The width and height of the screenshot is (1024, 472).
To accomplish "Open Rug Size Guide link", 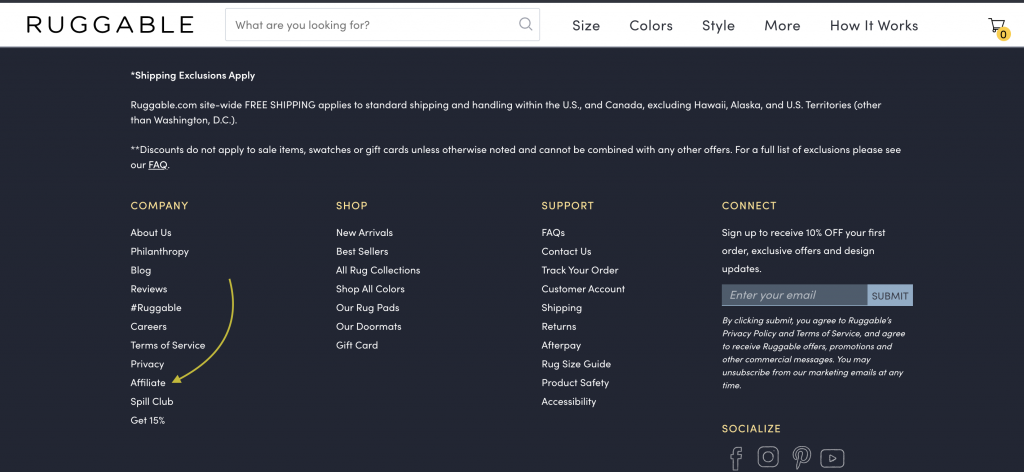I will [x=576, y=364].
